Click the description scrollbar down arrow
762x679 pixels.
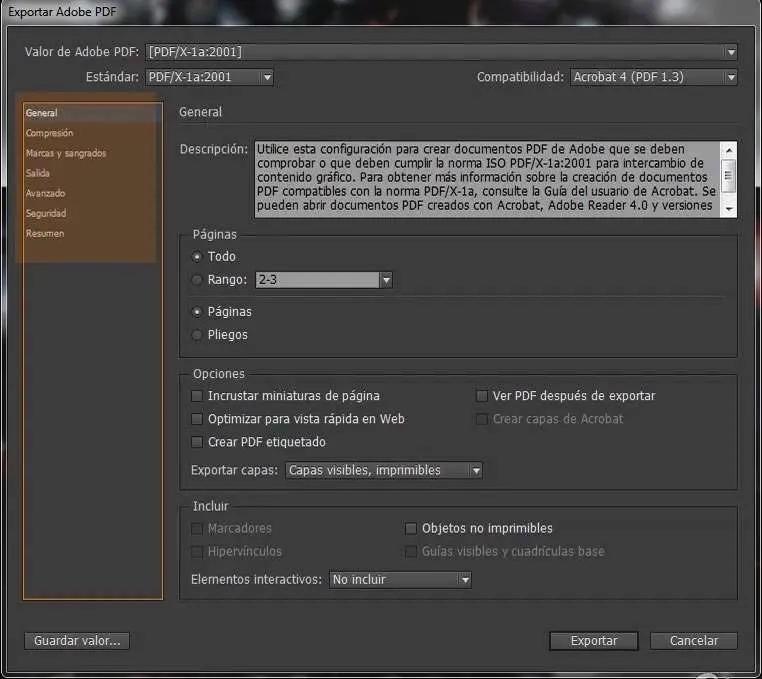pos(728,209)
